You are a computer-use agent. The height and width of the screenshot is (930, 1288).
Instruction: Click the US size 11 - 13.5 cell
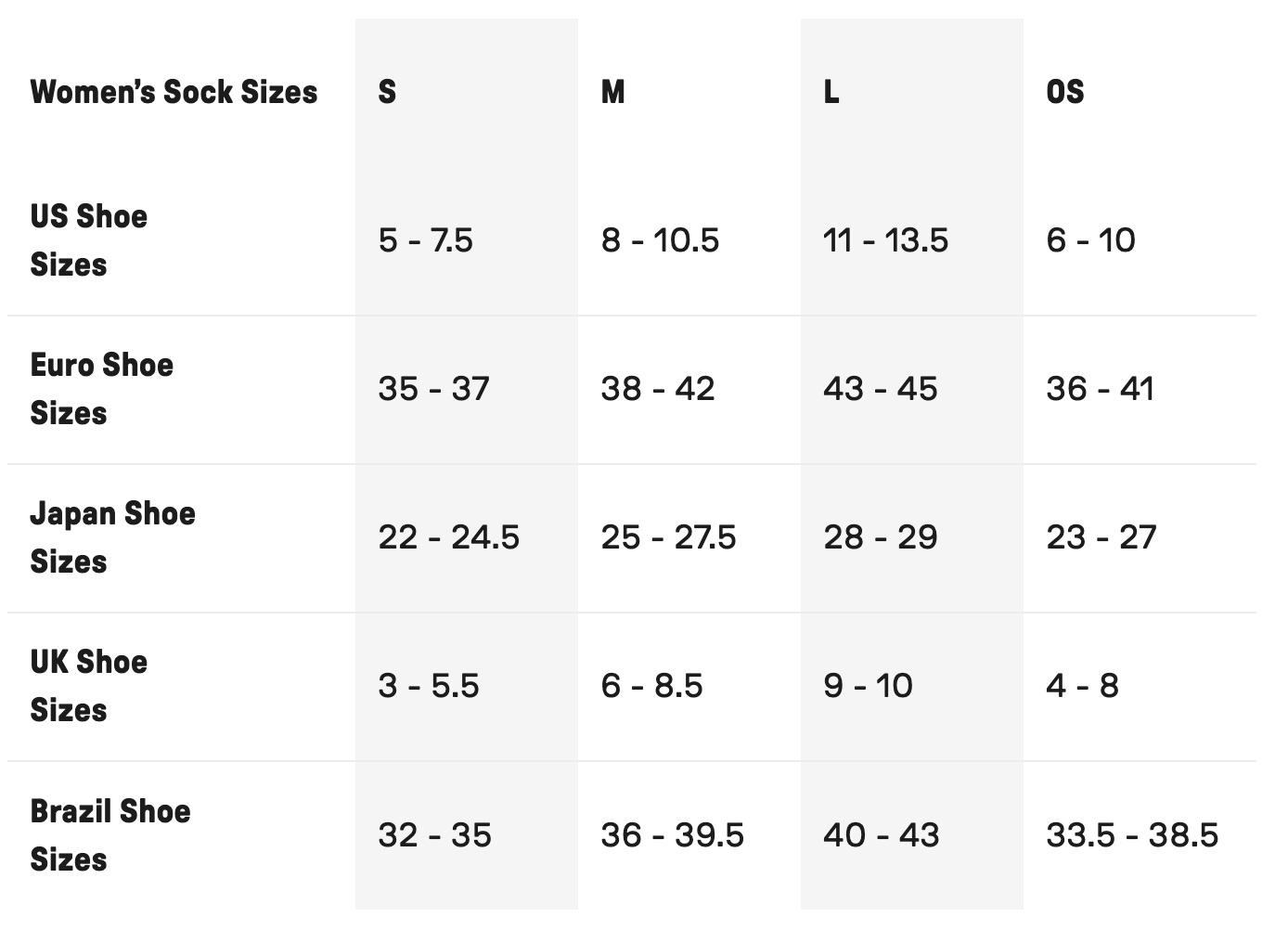point(885,240)
